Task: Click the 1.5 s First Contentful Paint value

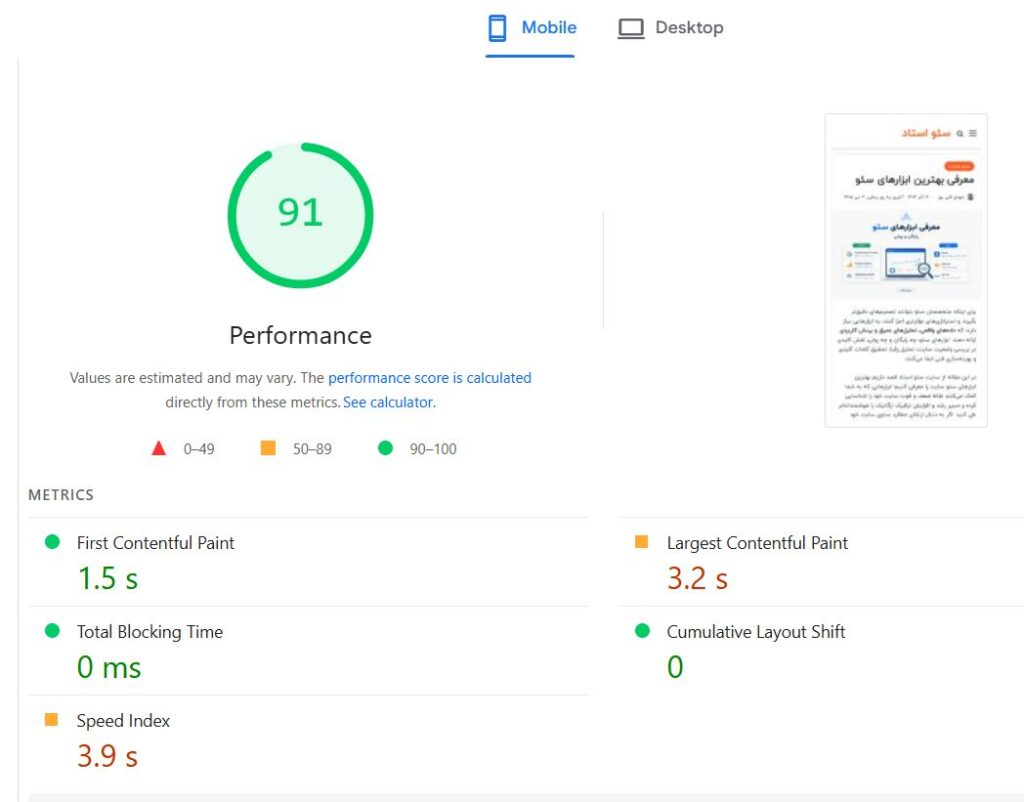Action: click(108, 579)
